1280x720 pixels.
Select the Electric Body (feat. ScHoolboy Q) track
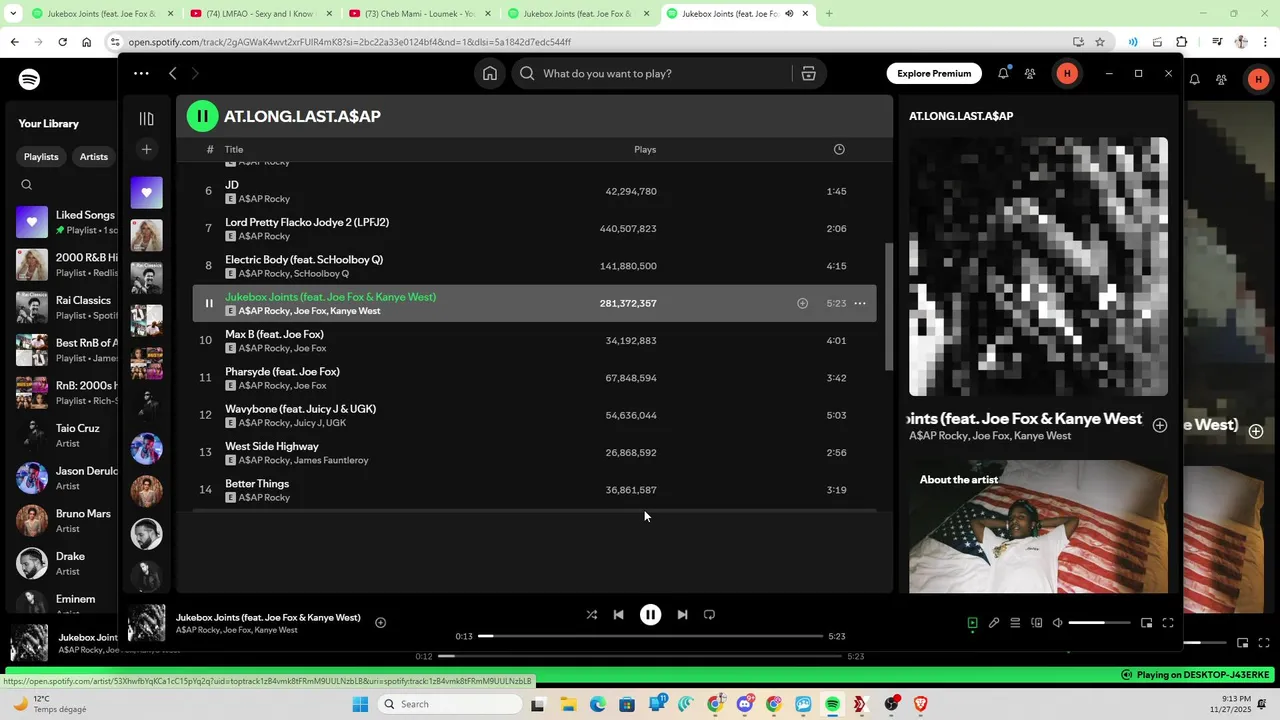pos(534,266)
